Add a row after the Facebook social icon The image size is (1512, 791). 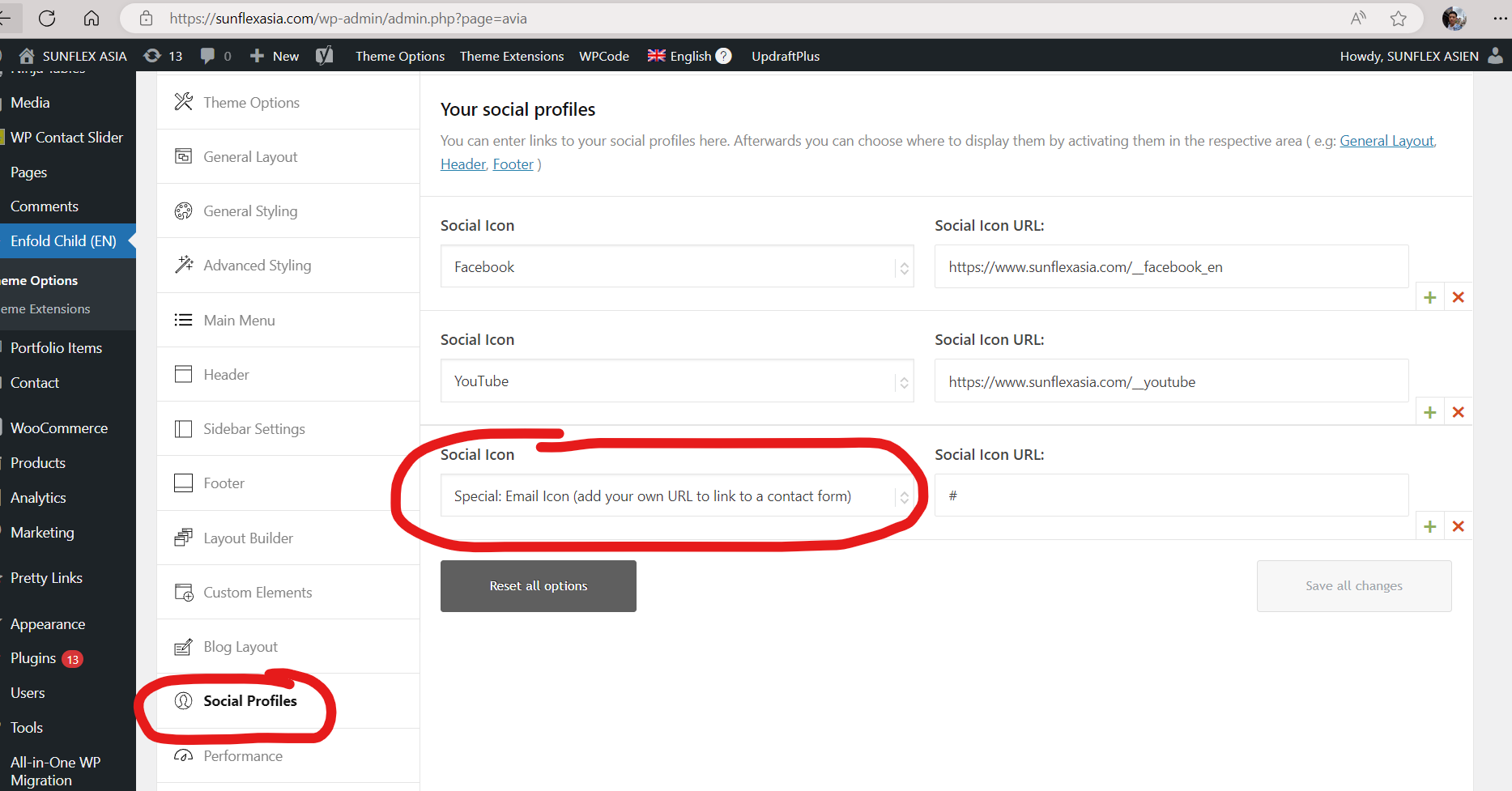click(1430, 297)
